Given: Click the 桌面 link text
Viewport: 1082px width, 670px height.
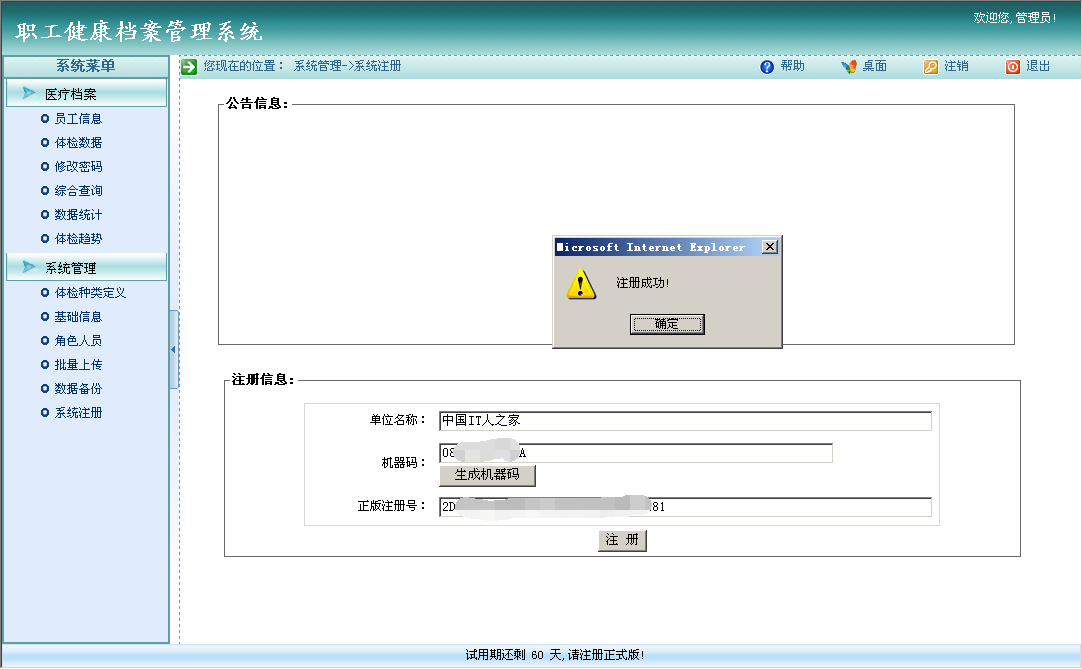Looking at the screenshot, I should pyautogui.click(x=874, y=66).
